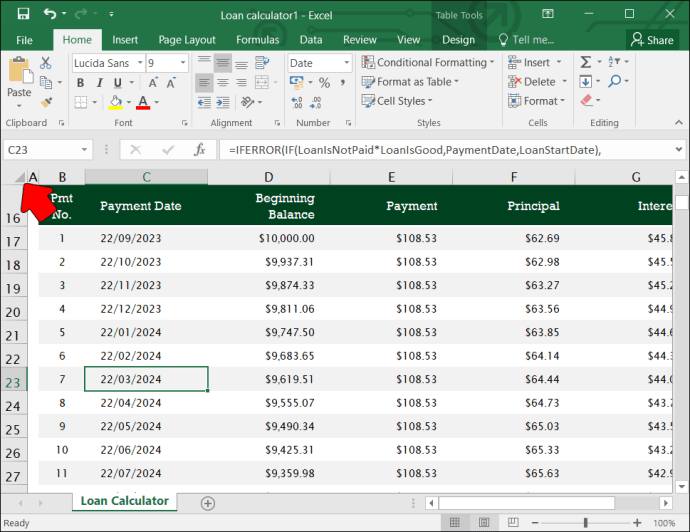
Task: Decrease font size with the smaller A icon
Action: pyautogui.click(x=171, y=82)
